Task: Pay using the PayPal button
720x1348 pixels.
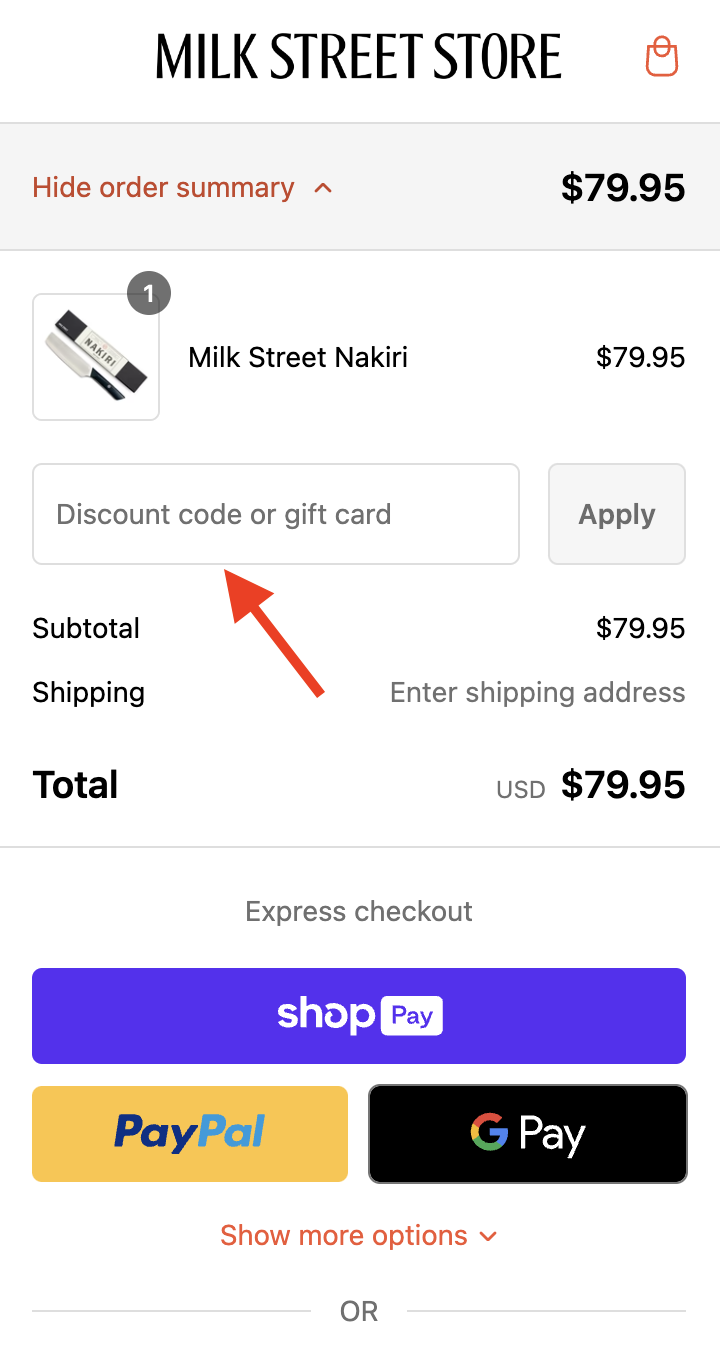Action: pos(190,1134)
